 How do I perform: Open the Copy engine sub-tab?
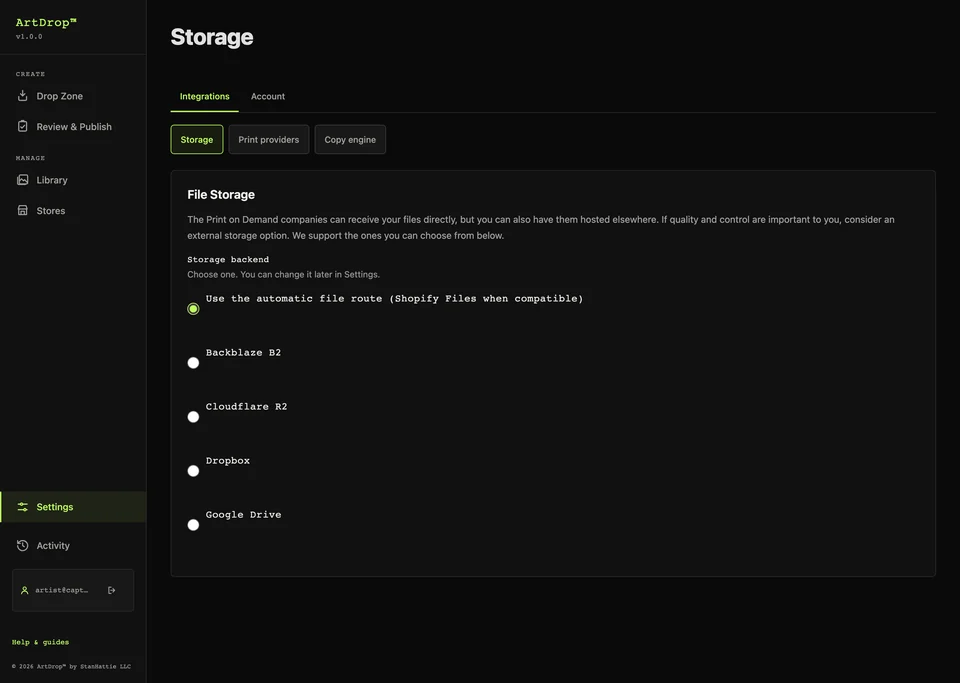pos(350,140)
